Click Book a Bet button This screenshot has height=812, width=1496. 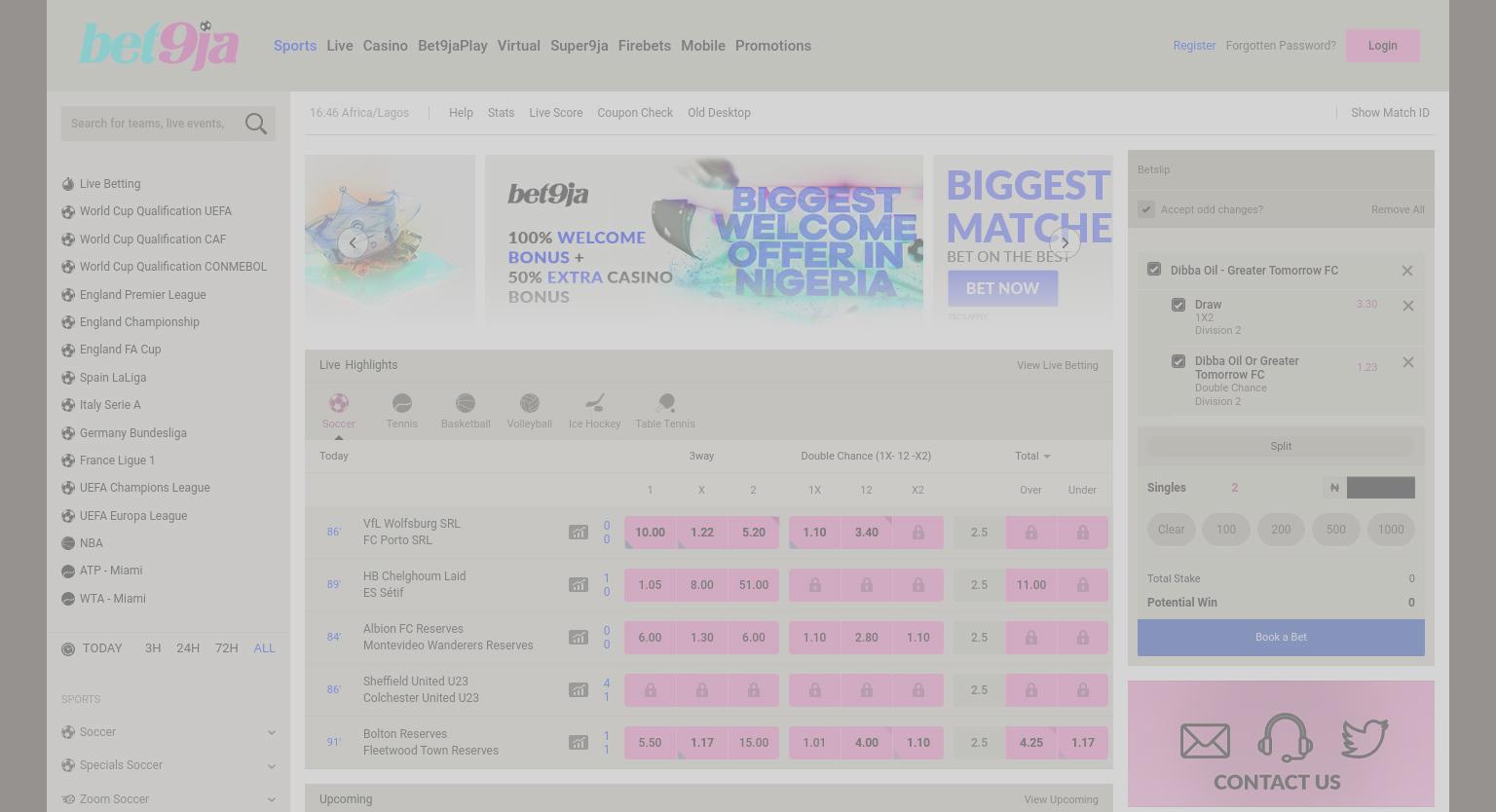(x=1281, y=637)
